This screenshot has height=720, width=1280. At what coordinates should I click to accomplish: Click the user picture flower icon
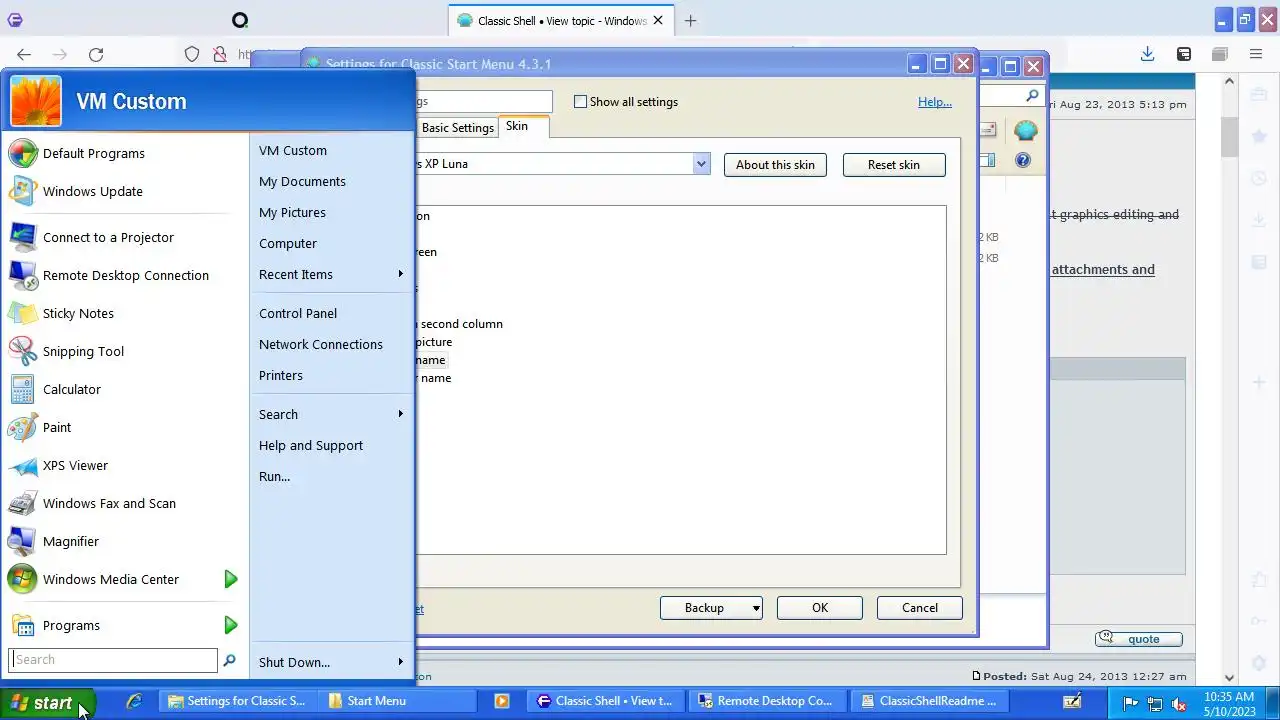tap(36, 101)
